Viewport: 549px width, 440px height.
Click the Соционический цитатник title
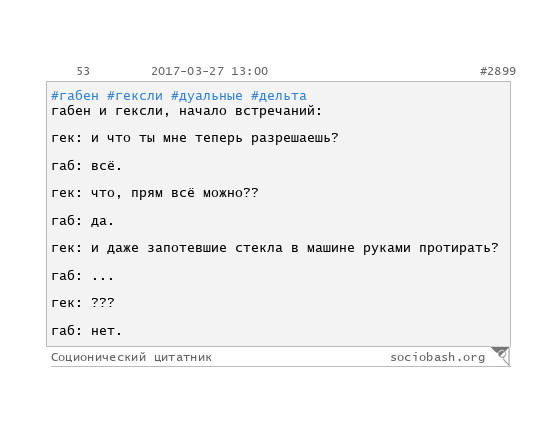click(x=131, y=357)
